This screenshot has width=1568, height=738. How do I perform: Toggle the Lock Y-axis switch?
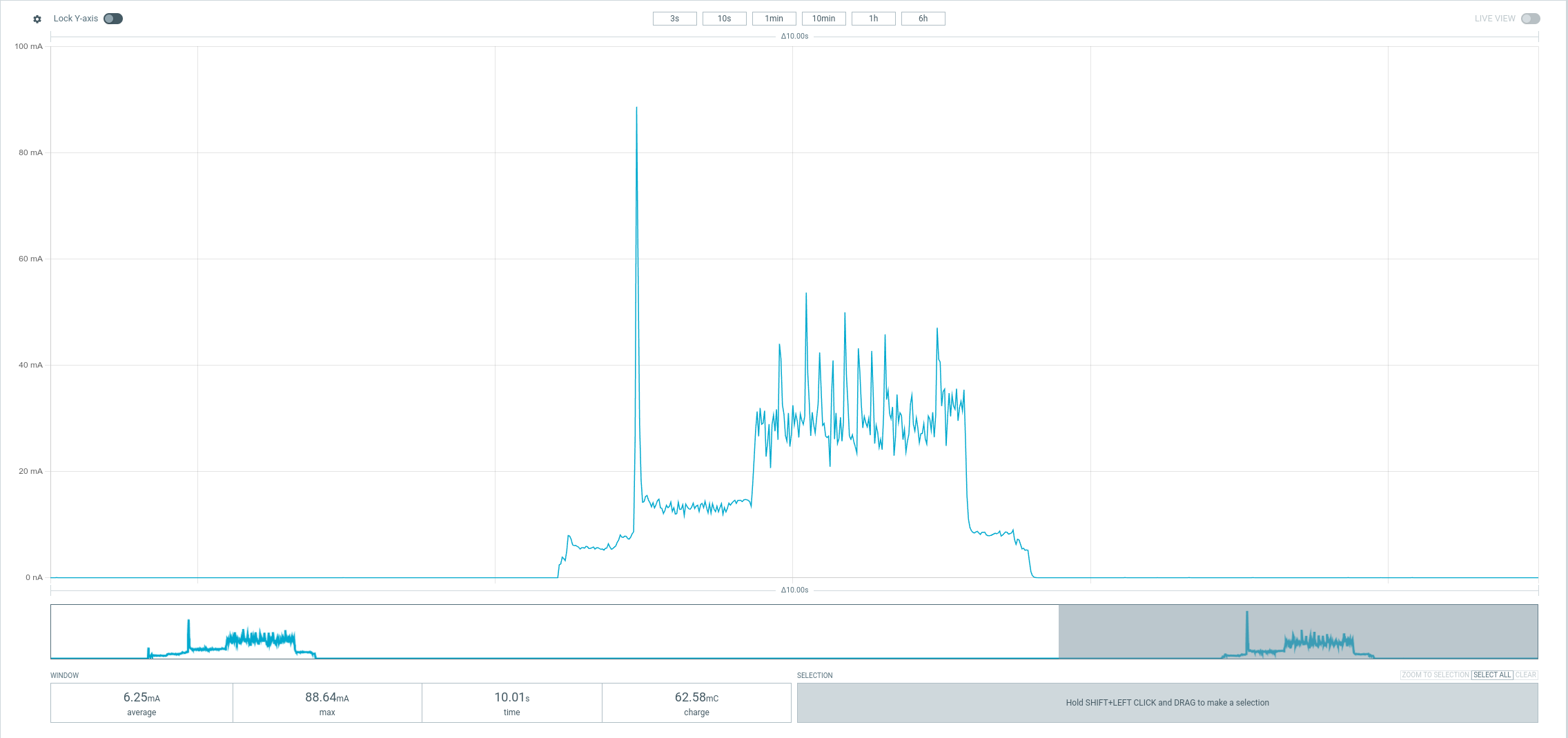[x=113, y=19]
